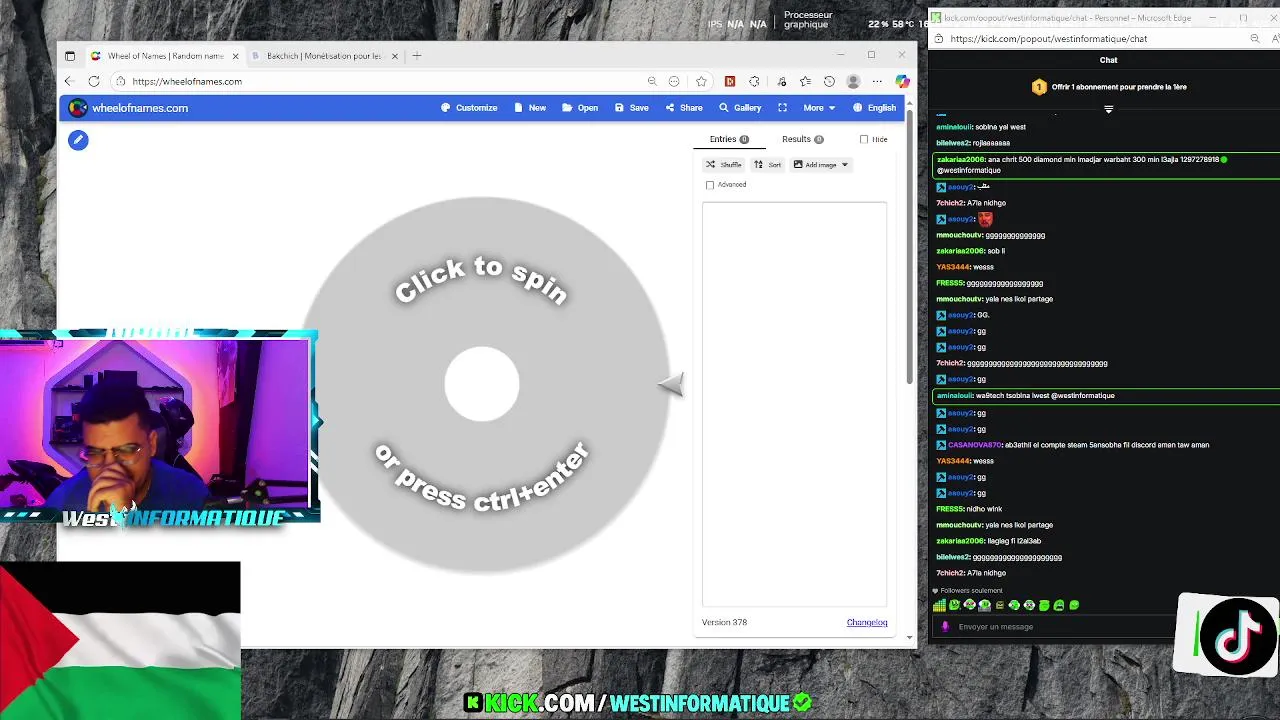Refresh the wheelofnames.com page
This screenshot has height=720, width=1280.
click(94, 81)
